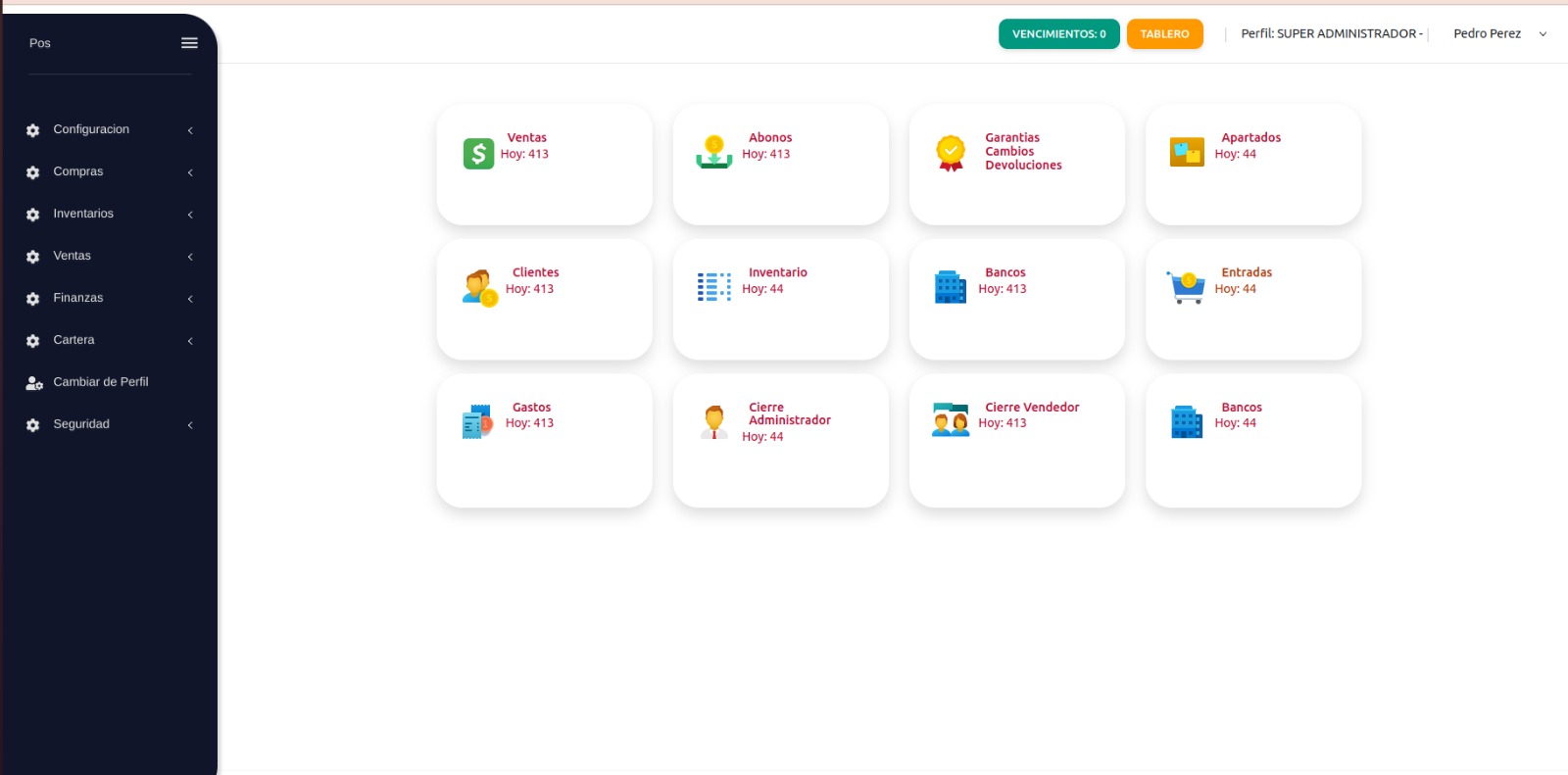Click the Entradas shopping cart icon
1568x775 pixels.
pos(1186,287)
